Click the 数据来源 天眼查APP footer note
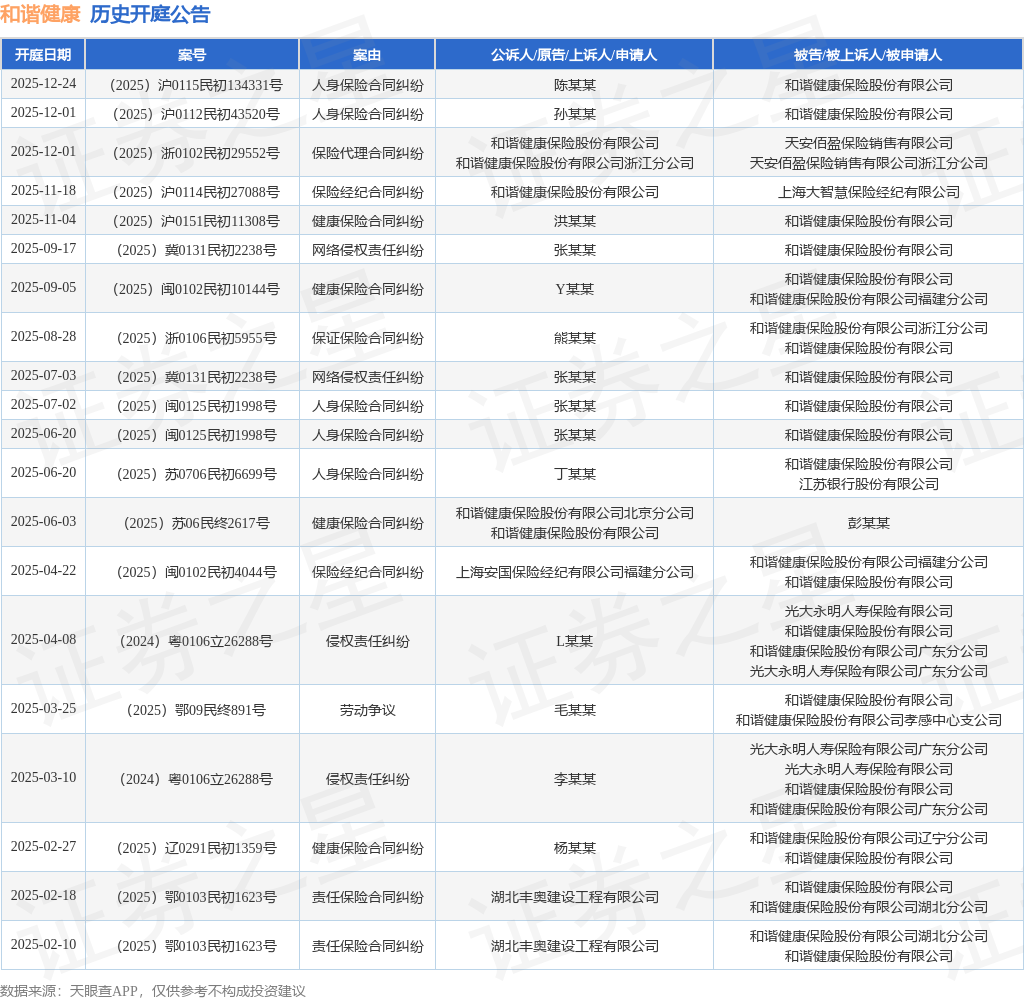Viewport: 1024px width, 1000px height. point(153,991)
